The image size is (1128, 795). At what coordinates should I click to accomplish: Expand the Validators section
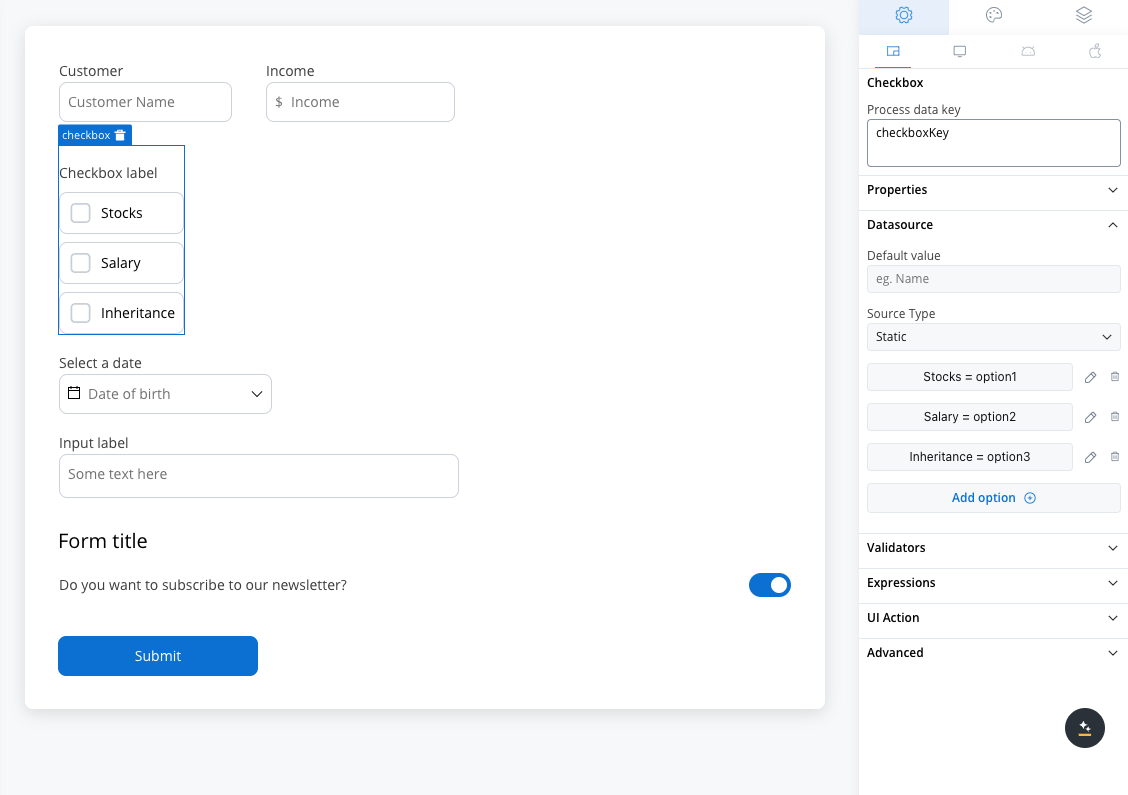[993, 548]
